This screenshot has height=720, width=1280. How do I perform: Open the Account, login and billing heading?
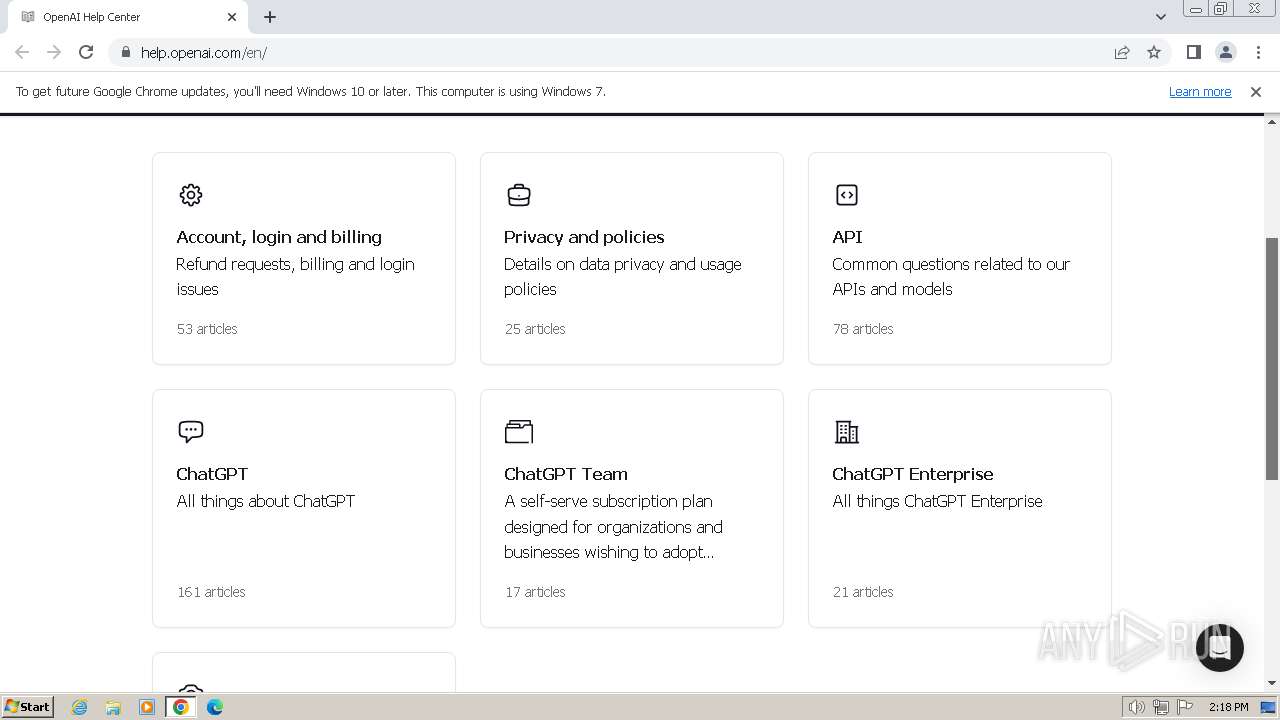coord(279,237)
